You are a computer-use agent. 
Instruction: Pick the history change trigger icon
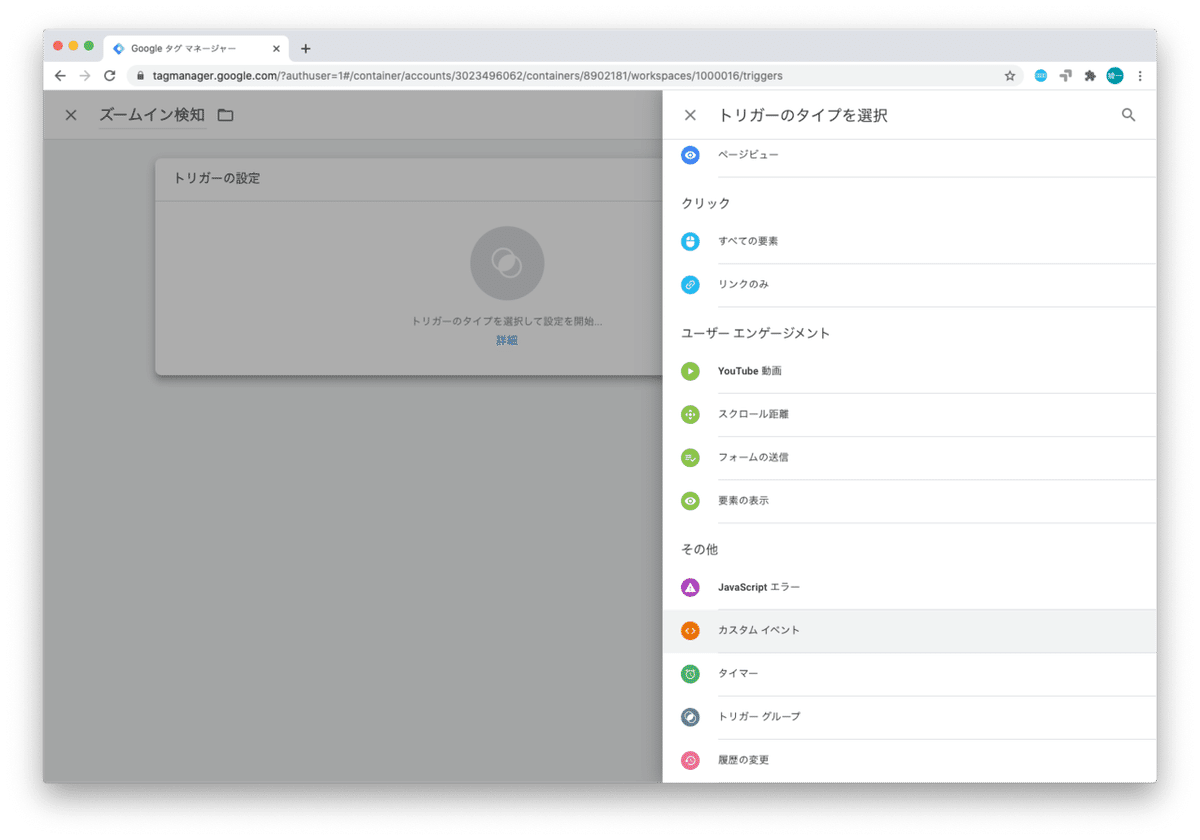[690, 761]
